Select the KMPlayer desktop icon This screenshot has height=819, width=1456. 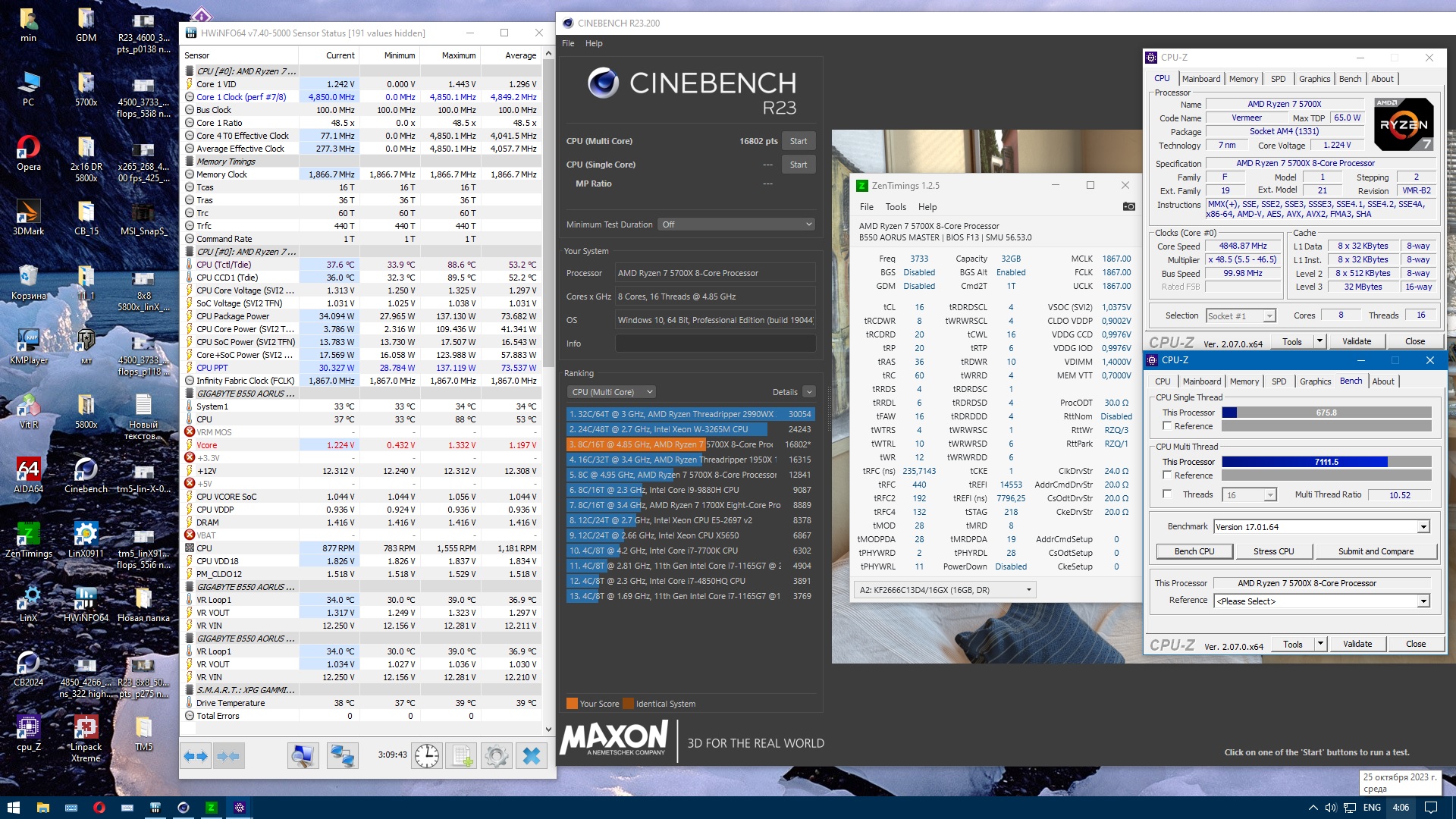tap(28, 347)
